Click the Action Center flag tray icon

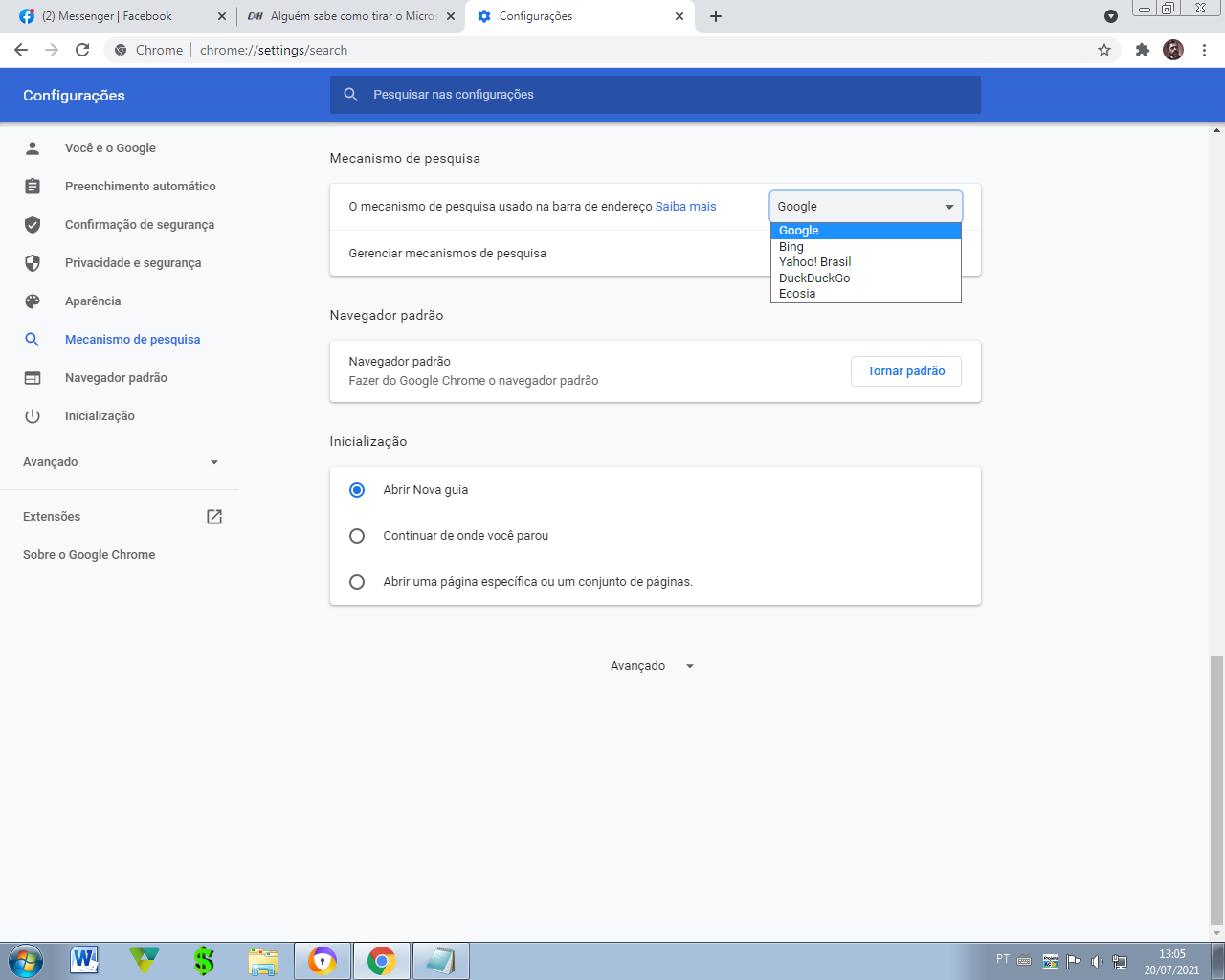(x=1074, y=962)
